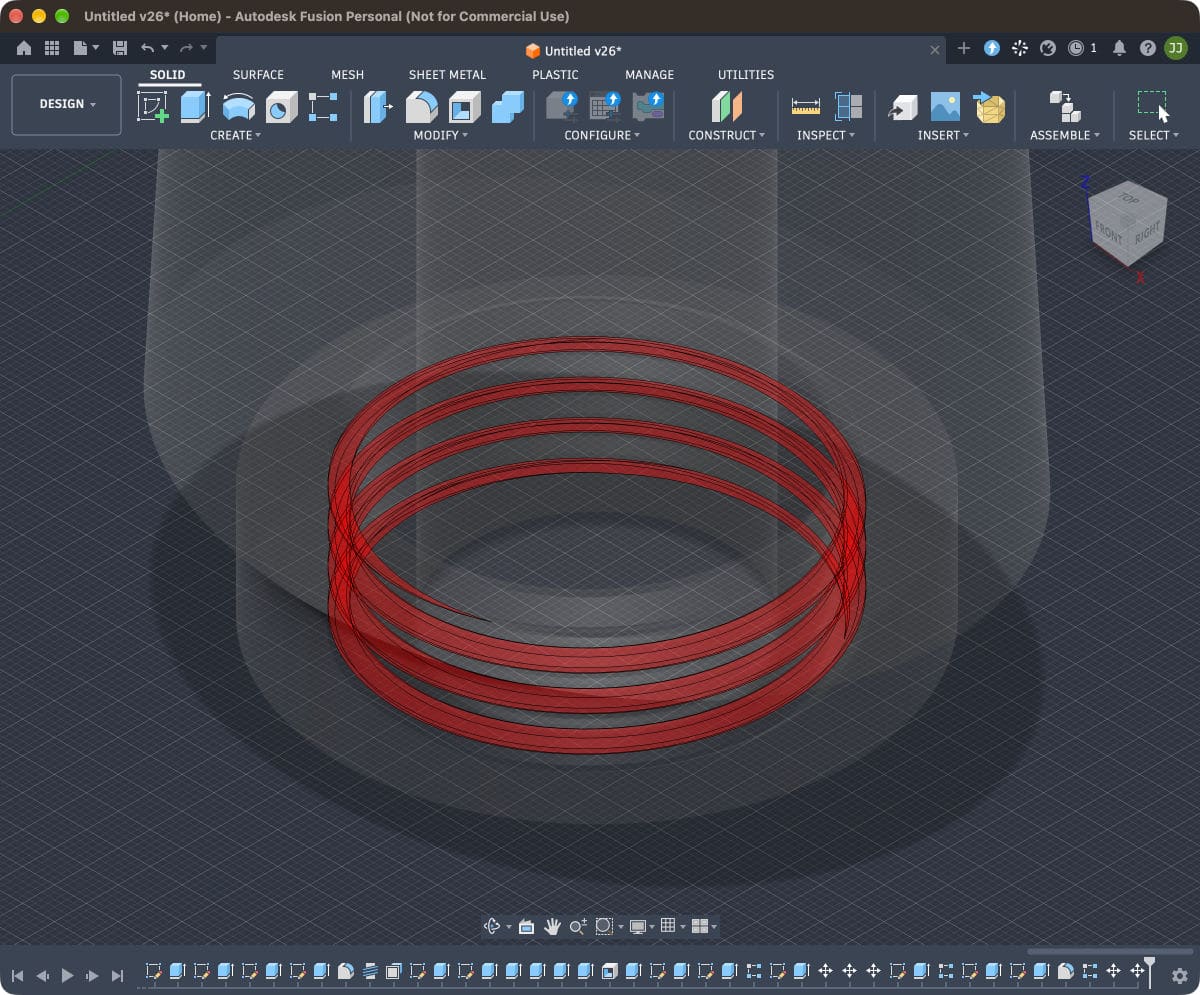1200x995 pixels.
Task: Select the Shell tool
Action: click(465, 106)
